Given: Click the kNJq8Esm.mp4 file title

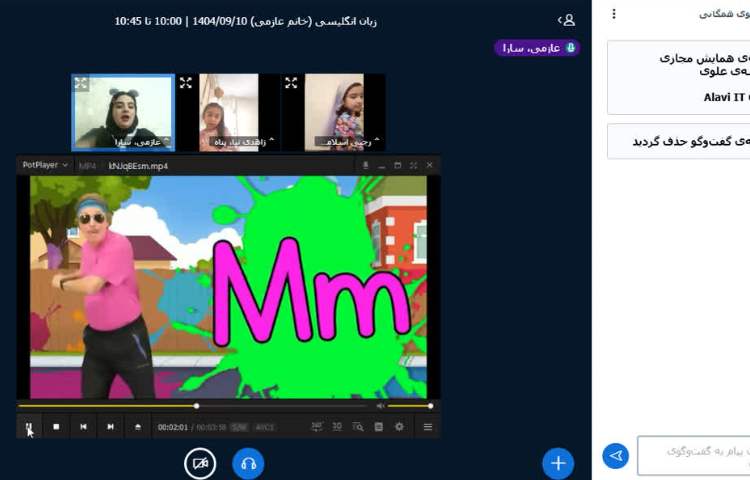Looking at the screenshot, I should 138,166.
